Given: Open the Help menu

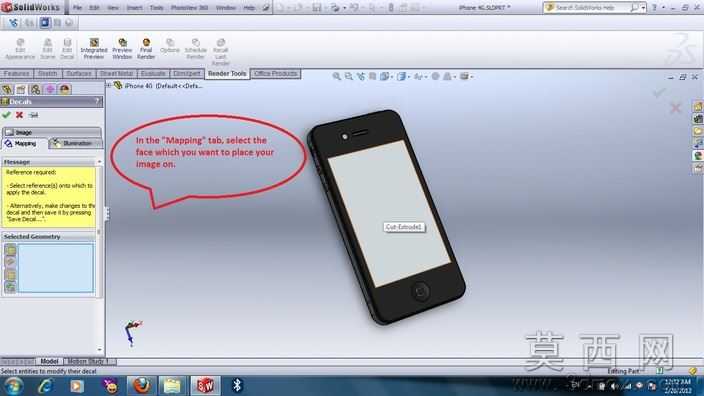Looking at the screenshot, I should pos(249,8).
